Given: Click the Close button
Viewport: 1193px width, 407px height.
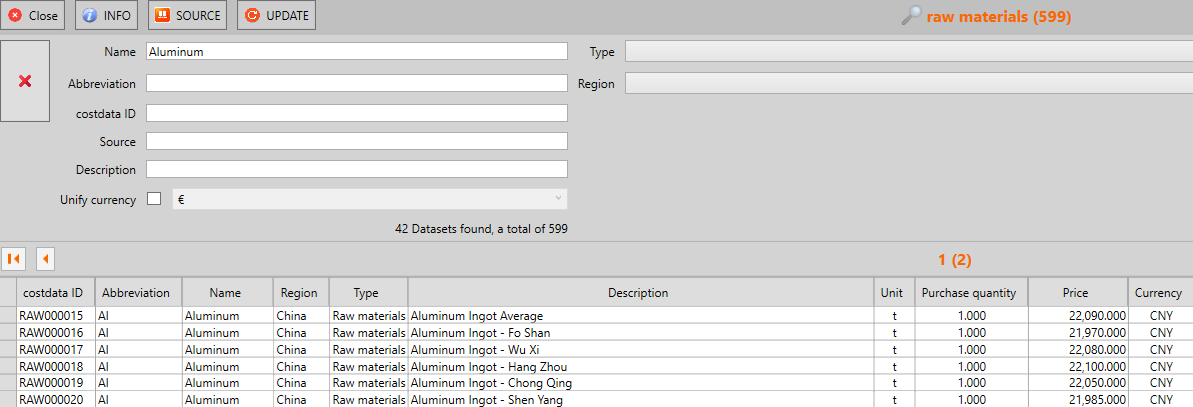Looking at the screenshot, I should click(33, 15).
